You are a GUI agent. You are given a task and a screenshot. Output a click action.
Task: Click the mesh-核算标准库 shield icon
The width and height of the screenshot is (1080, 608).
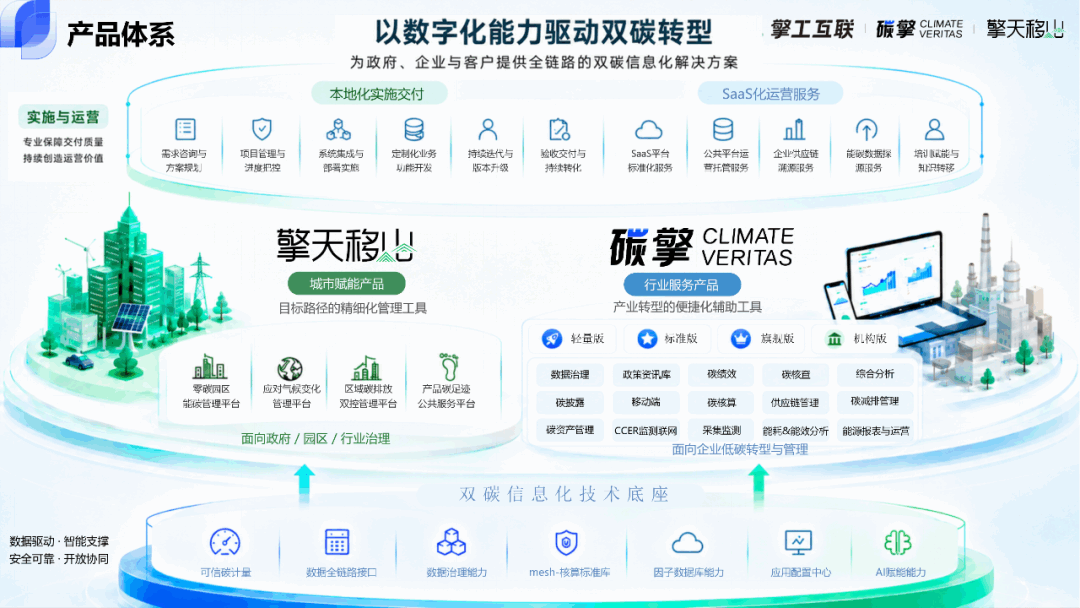coord(566,543)
